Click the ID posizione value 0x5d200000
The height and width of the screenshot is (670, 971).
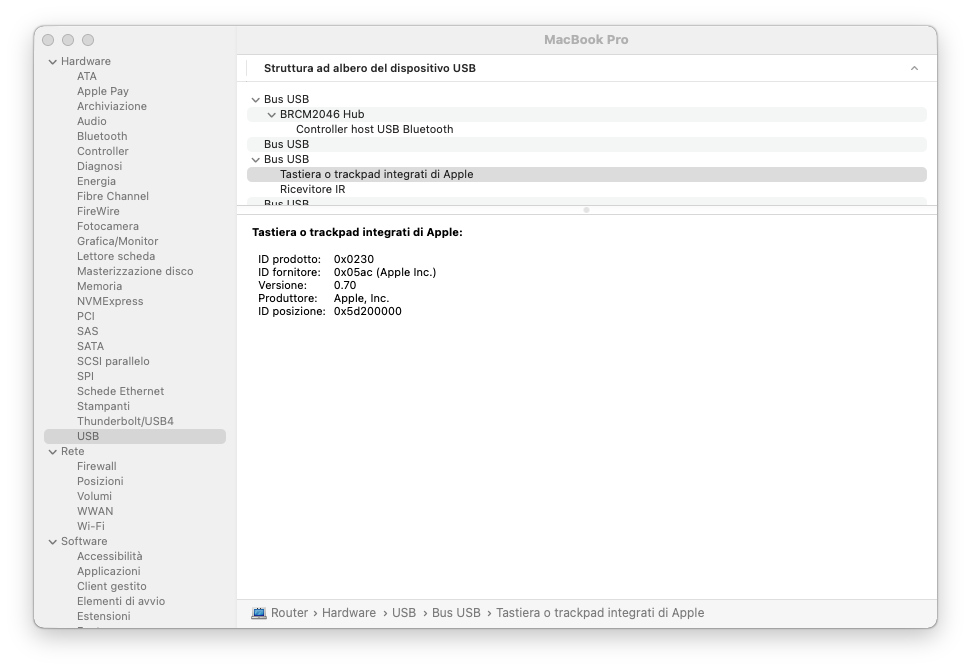coord(367,311)
